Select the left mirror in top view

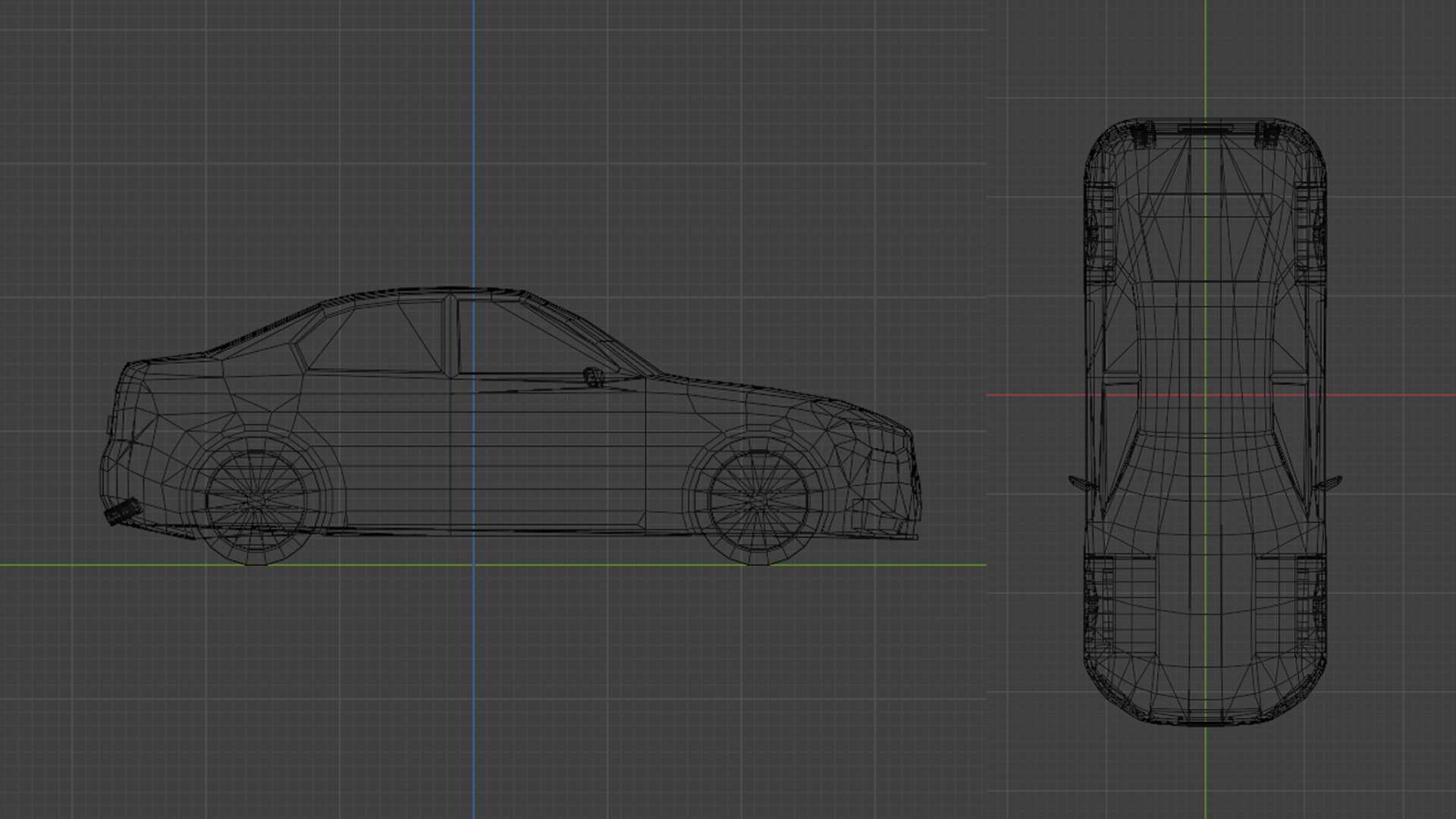coord(1081,483)
